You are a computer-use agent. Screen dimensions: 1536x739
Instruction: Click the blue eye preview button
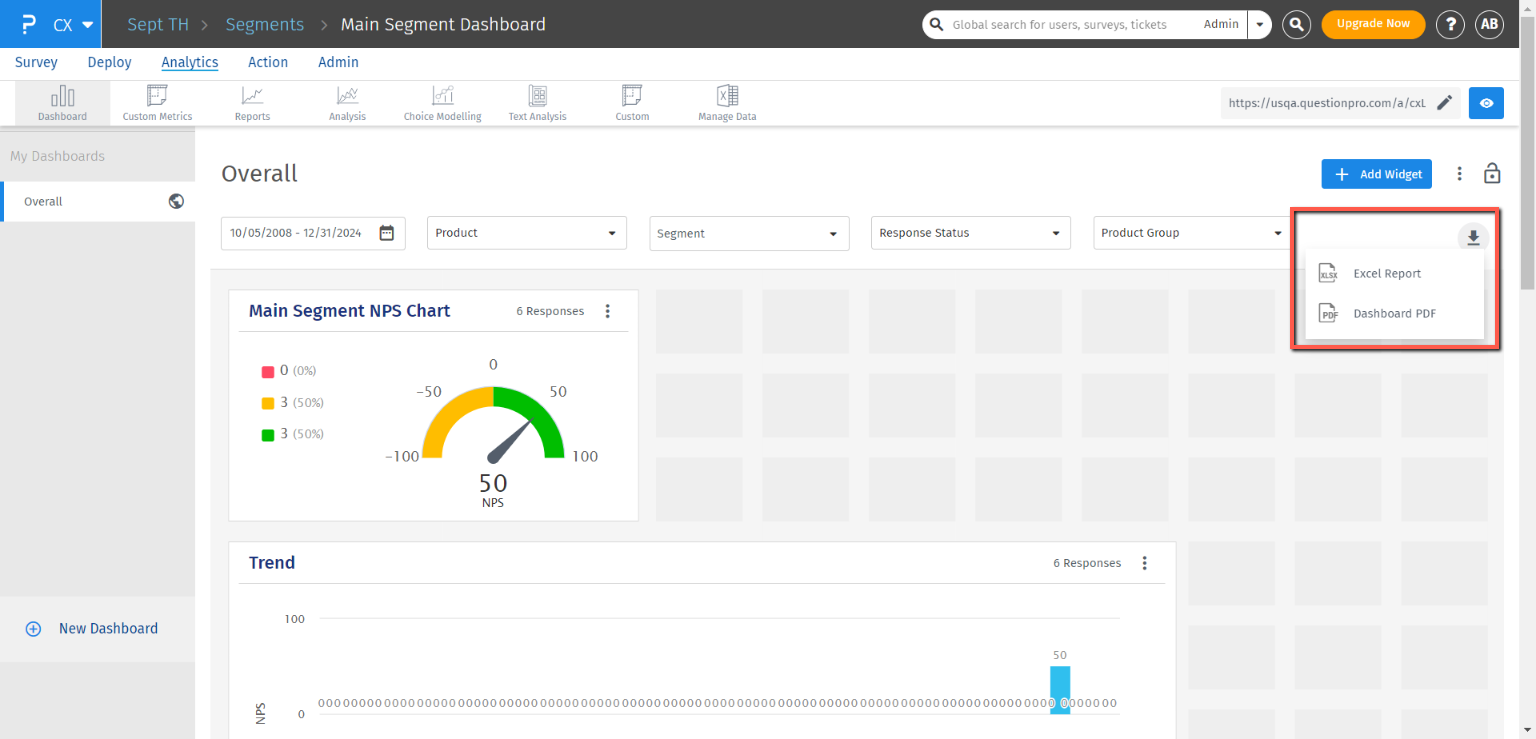click(x=1486, y=103)
